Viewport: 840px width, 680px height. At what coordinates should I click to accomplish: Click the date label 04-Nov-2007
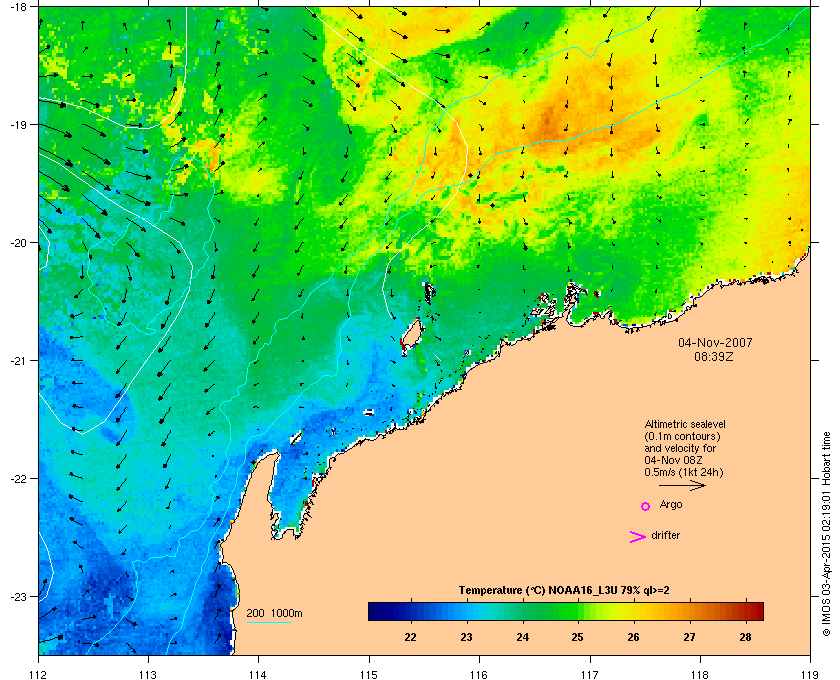click(715, 342)
